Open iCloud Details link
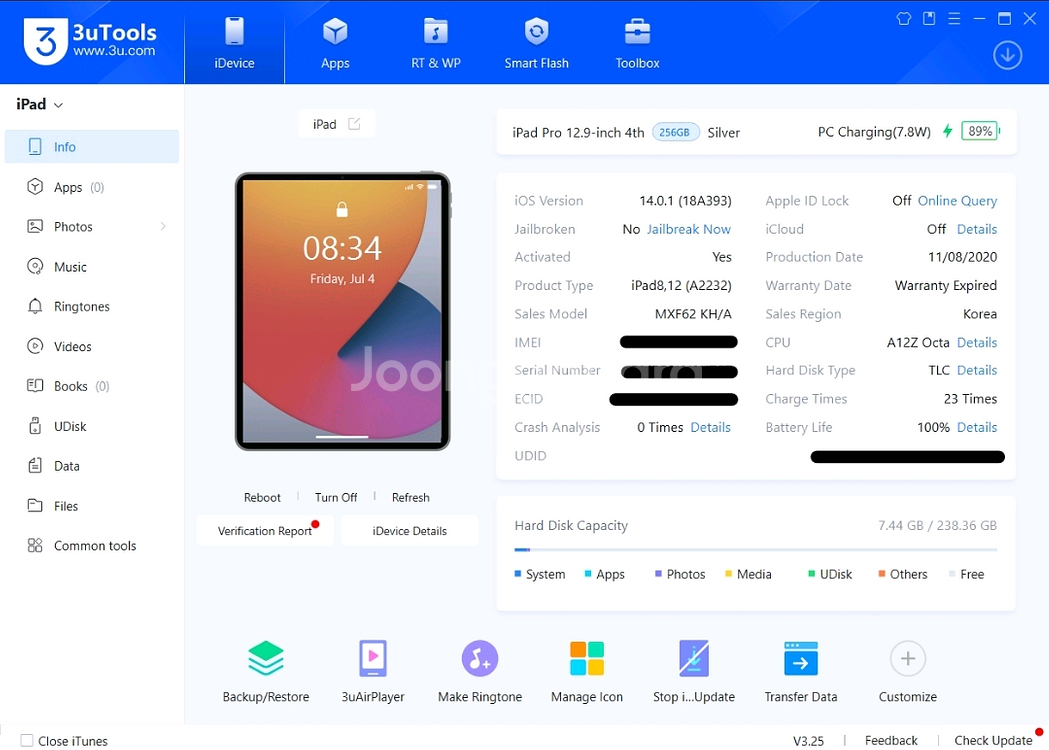Screen dimensions: 1049x750 tap(977, 229)
